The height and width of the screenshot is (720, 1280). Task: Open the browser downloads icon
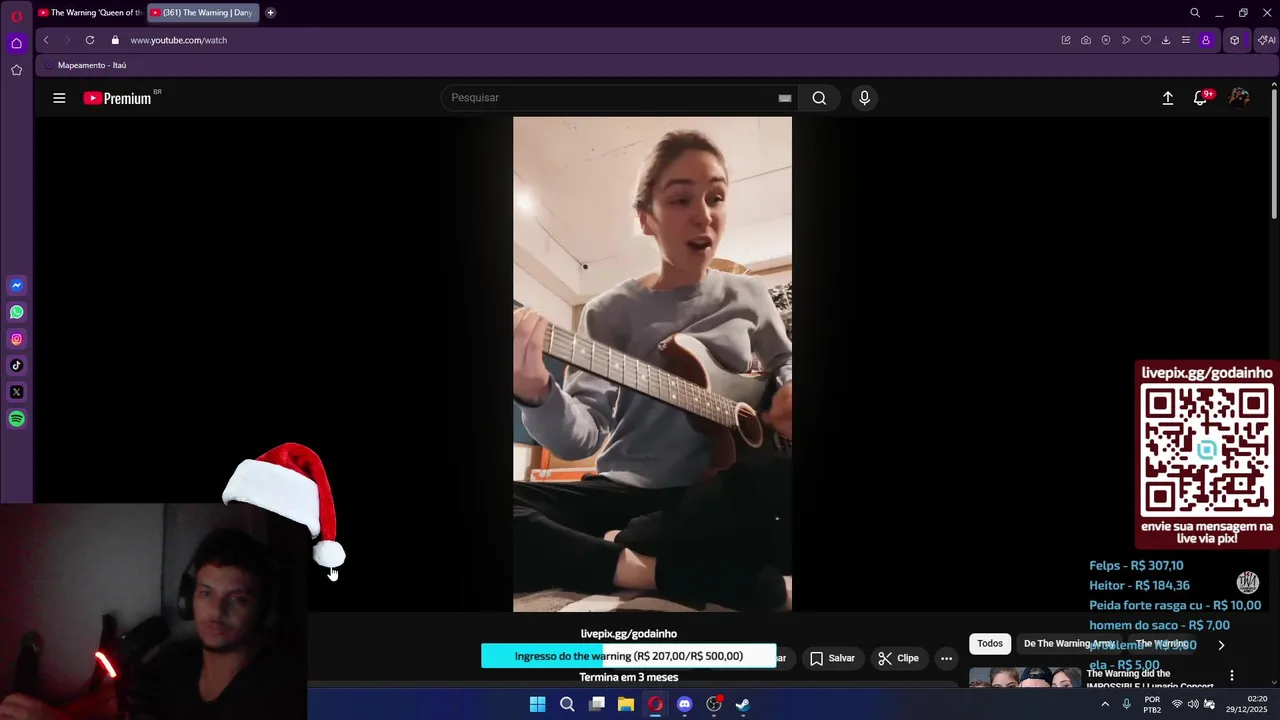(x=1166, y=40)
